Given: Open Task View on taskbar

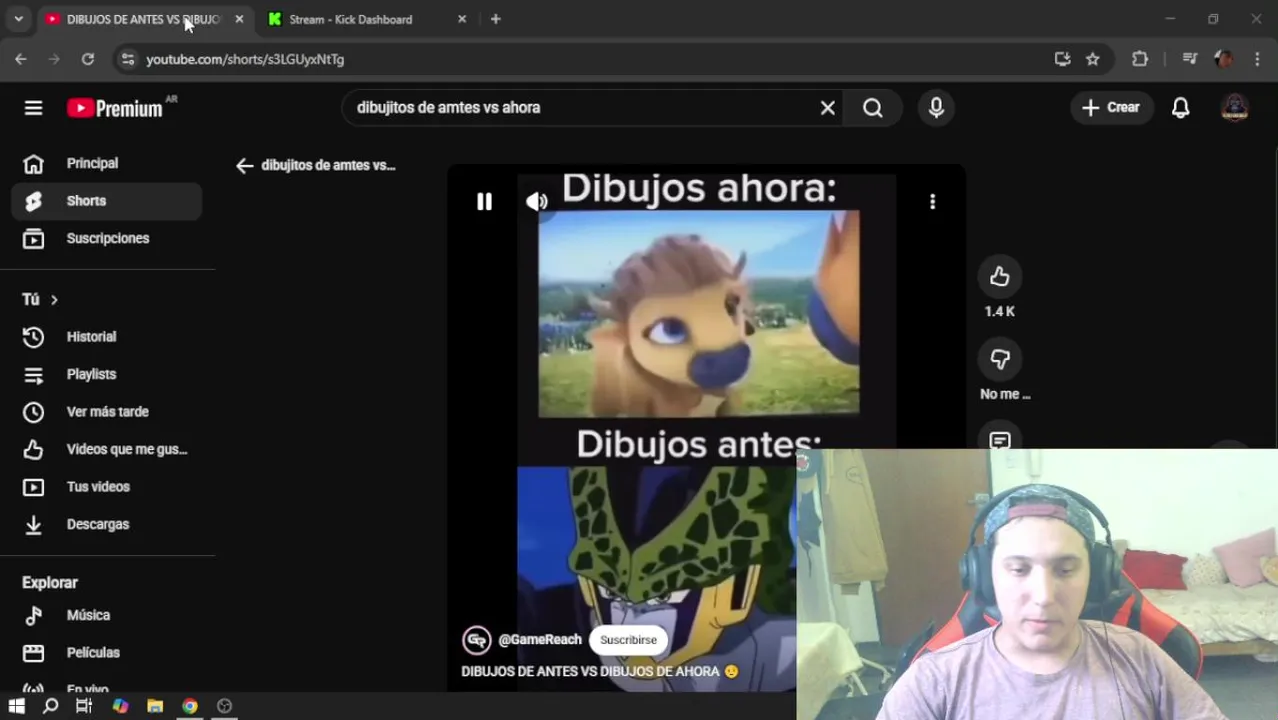Looking at the screenshot, I should pyautogui.click(x=84, y=706).
